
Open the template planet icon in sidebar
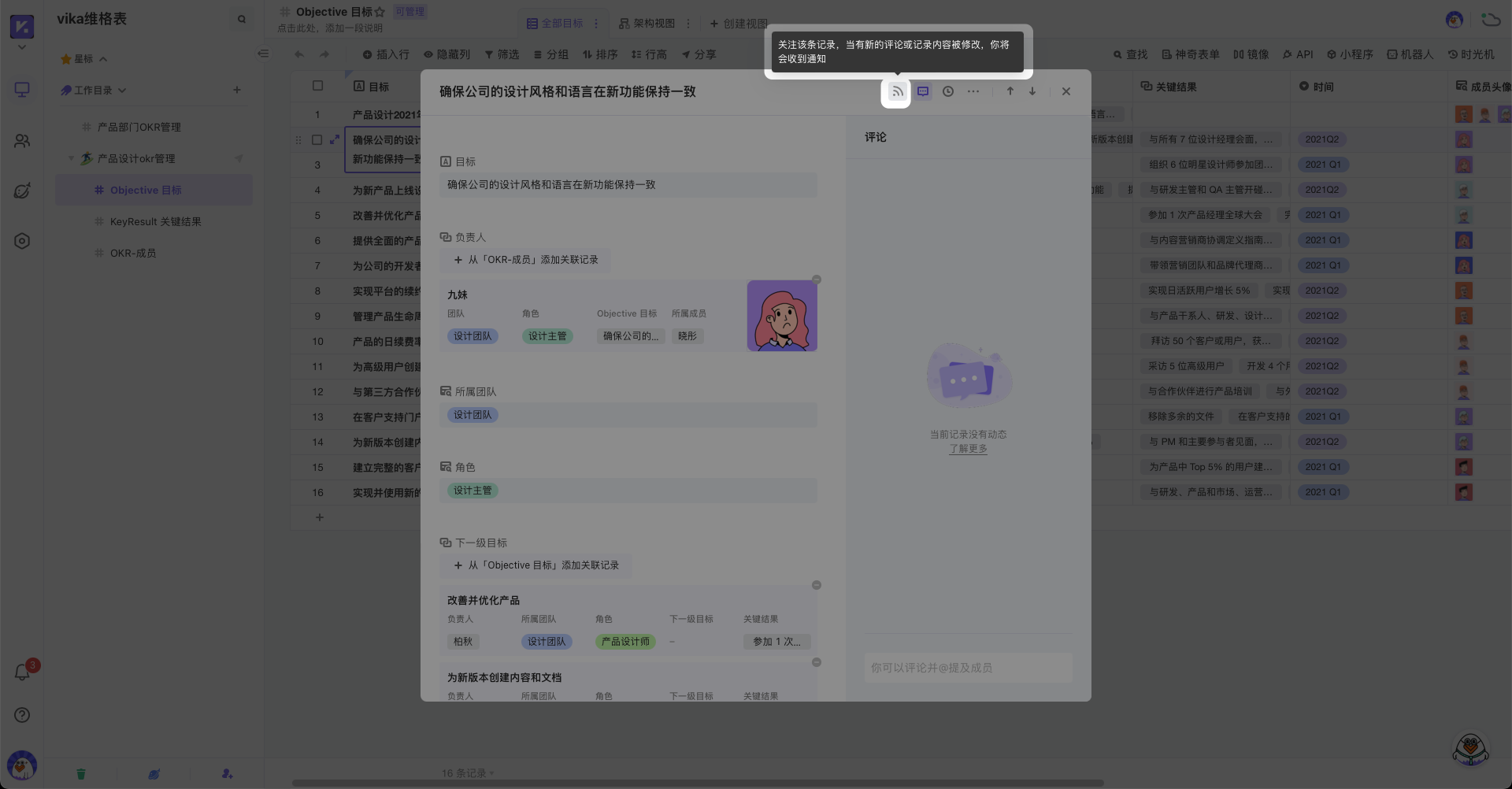[x=22, y=191]
